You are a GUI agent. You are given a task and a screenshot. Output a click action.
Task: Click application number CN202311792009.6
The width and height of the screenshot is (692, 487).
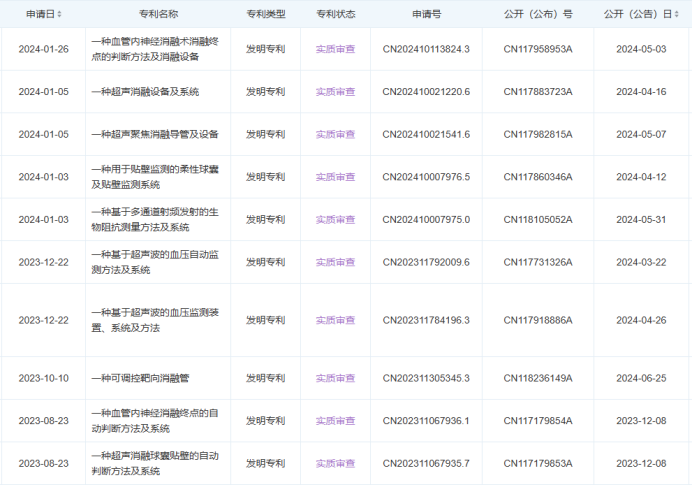point(426,263)
